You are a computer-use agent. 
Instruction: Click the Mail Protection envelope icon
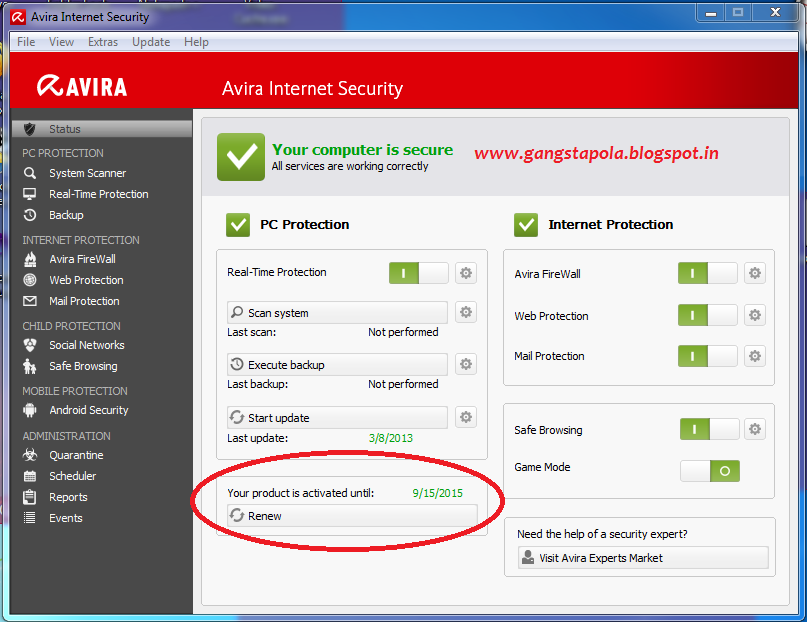click(30, 301)
